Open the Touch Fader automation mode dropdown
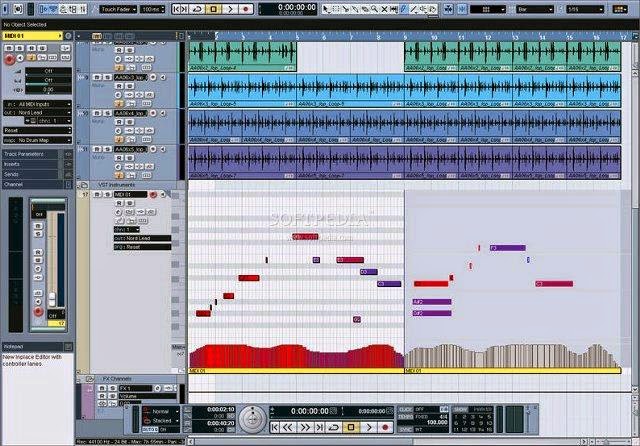Viewport: 640px width, 446px height. pyautogui.click(x=118, y=9)
